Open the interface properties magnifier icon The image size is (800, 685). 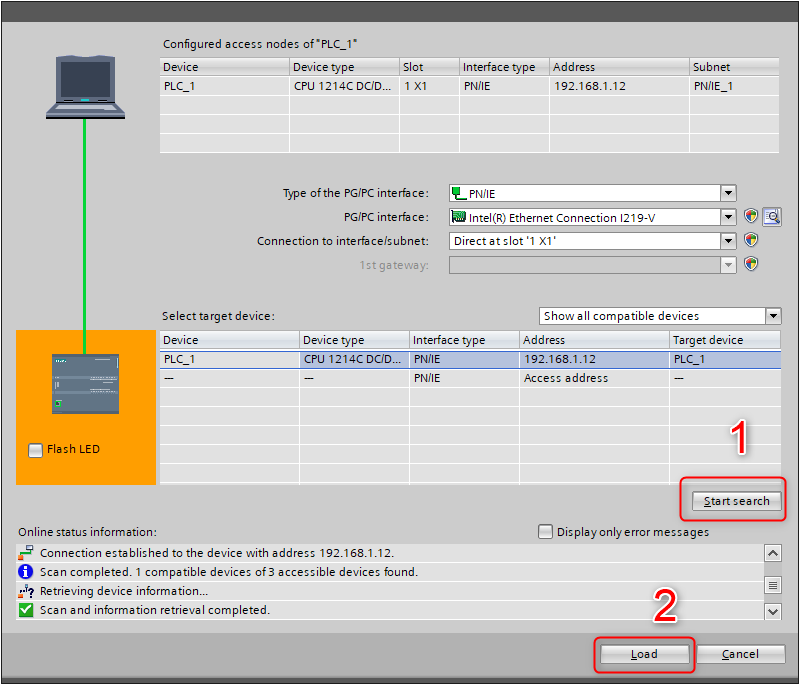[771, 217]
